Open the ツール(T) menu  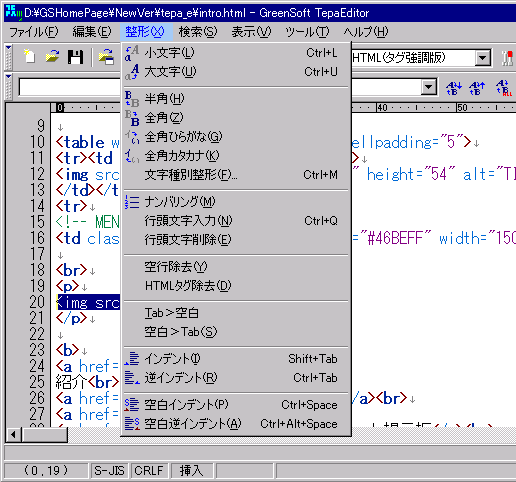(x=307, y=32)
